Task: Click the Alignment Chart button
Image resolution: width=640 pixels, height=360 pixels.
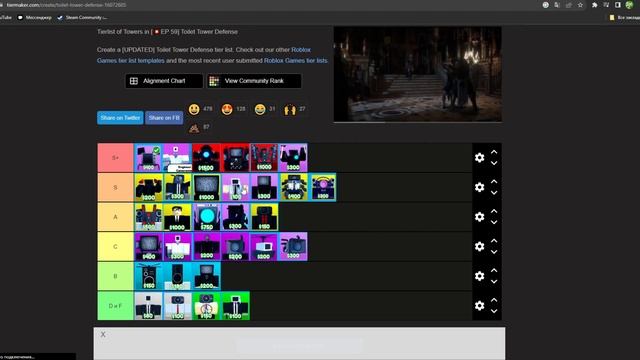Action: [x=164, y=81]
